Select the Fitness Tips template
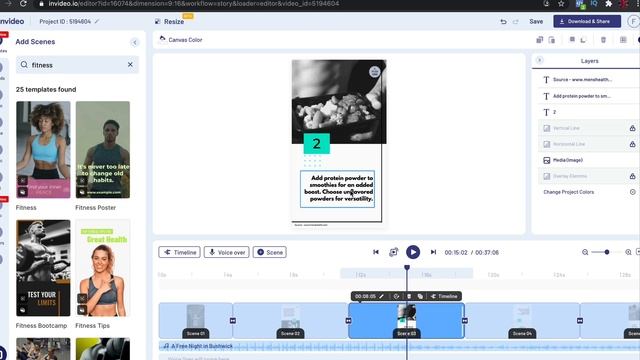The width and height of the screenshot is (640, 360). pyautogui.click(x=103, y=268)
